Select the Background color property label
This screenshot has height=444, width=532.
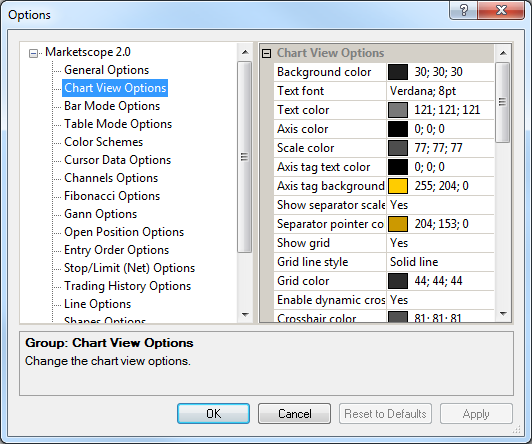pyautogui.click(x=324, y=72)
